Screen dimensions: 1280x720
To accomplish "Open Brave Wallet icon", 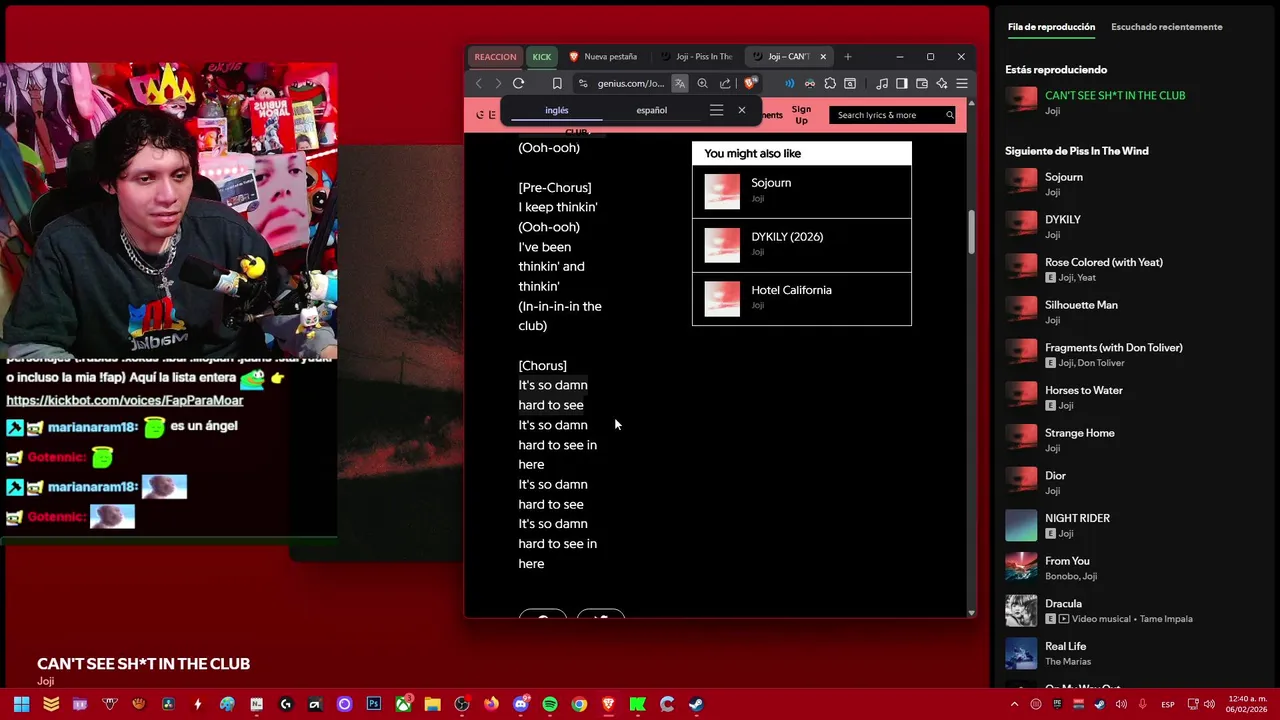I will (922, 83).
